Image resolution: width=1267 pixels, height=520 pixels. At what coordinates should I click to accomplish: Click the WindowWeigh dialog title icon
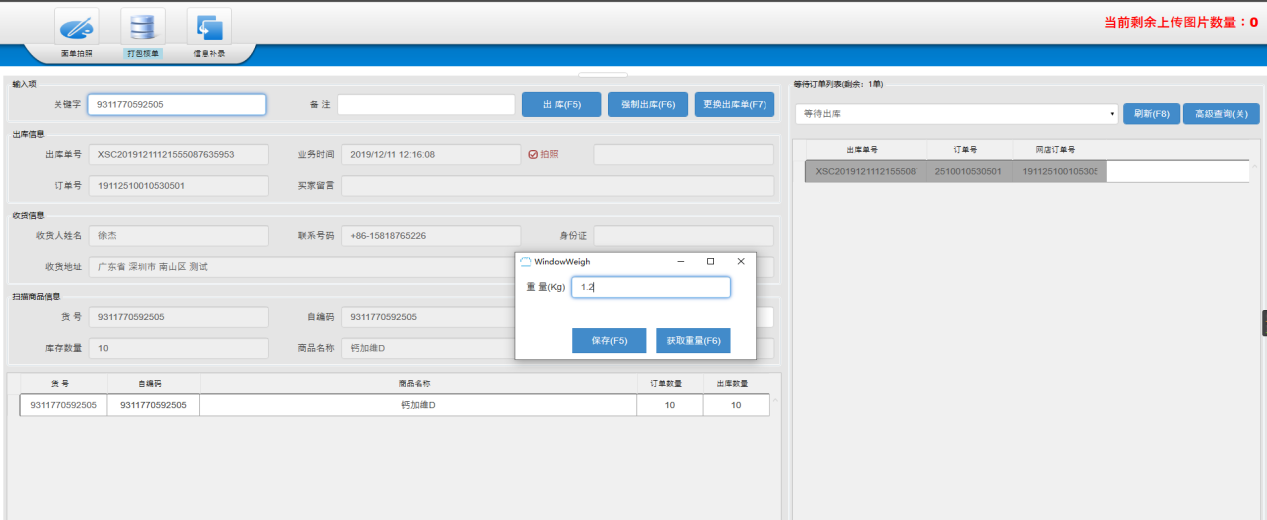tap(526, 261)
